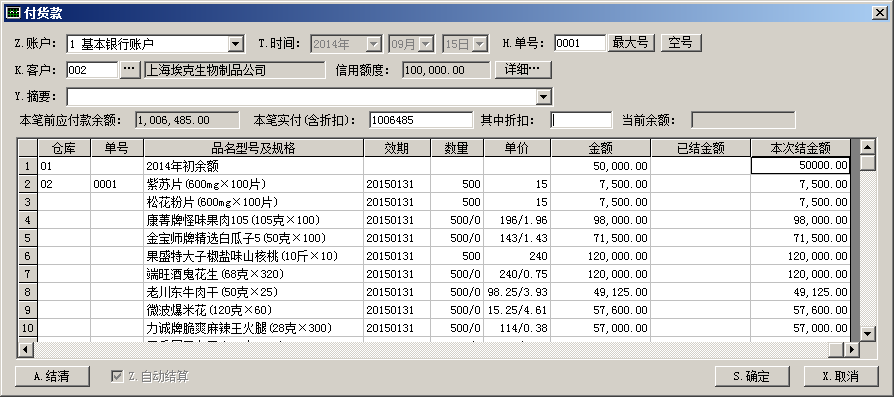894x397 pixels.
Task: Click the 康菁牌怪味果肉105 row
Action: [434, 220]
